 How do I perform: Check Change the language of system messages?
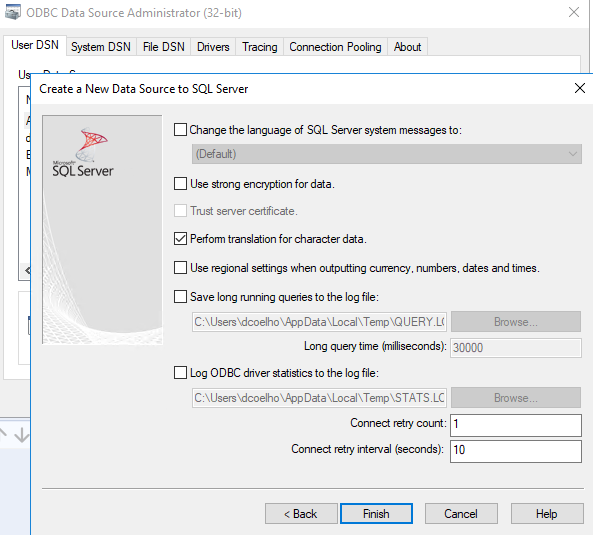pos(180,130)
